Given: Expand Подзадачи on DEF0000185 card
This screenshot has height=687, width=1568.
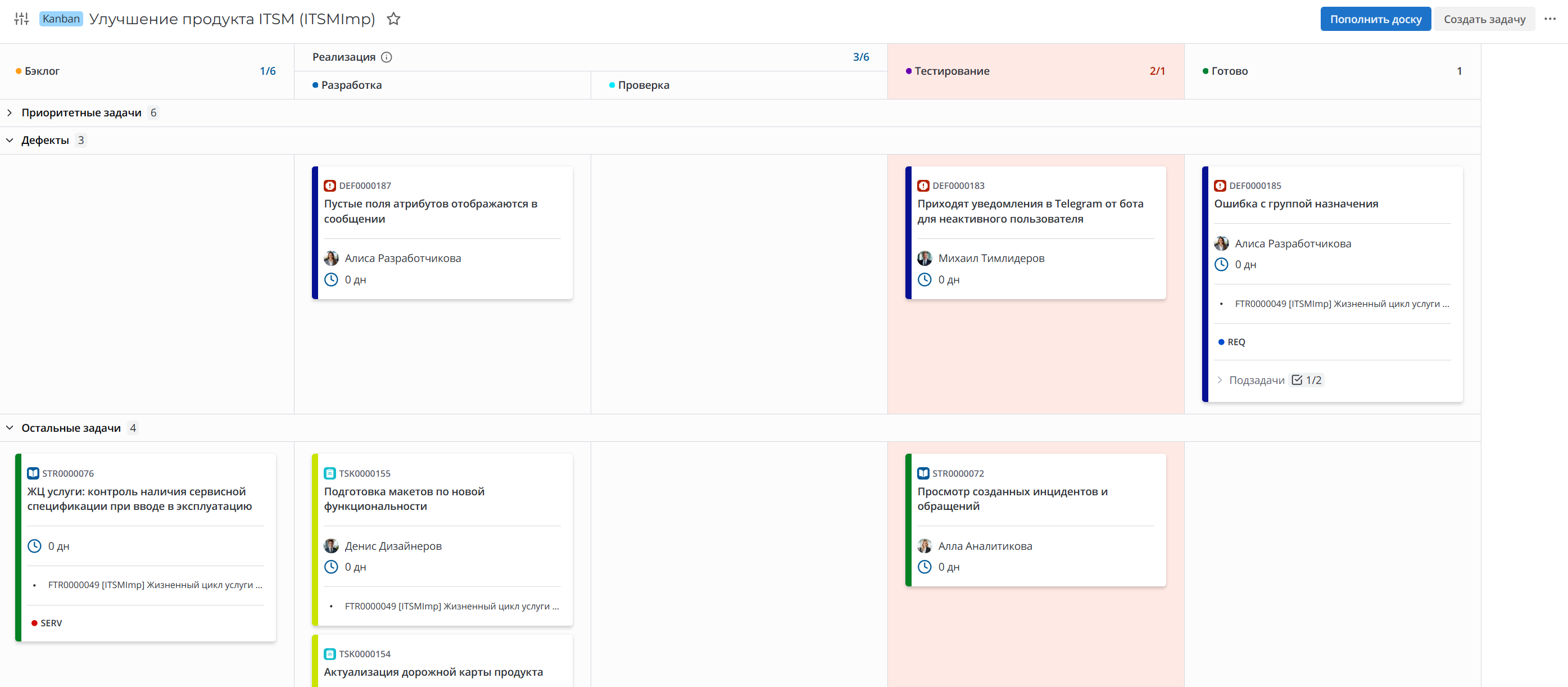Looking at the screenshot, I should click(1220, 380).
